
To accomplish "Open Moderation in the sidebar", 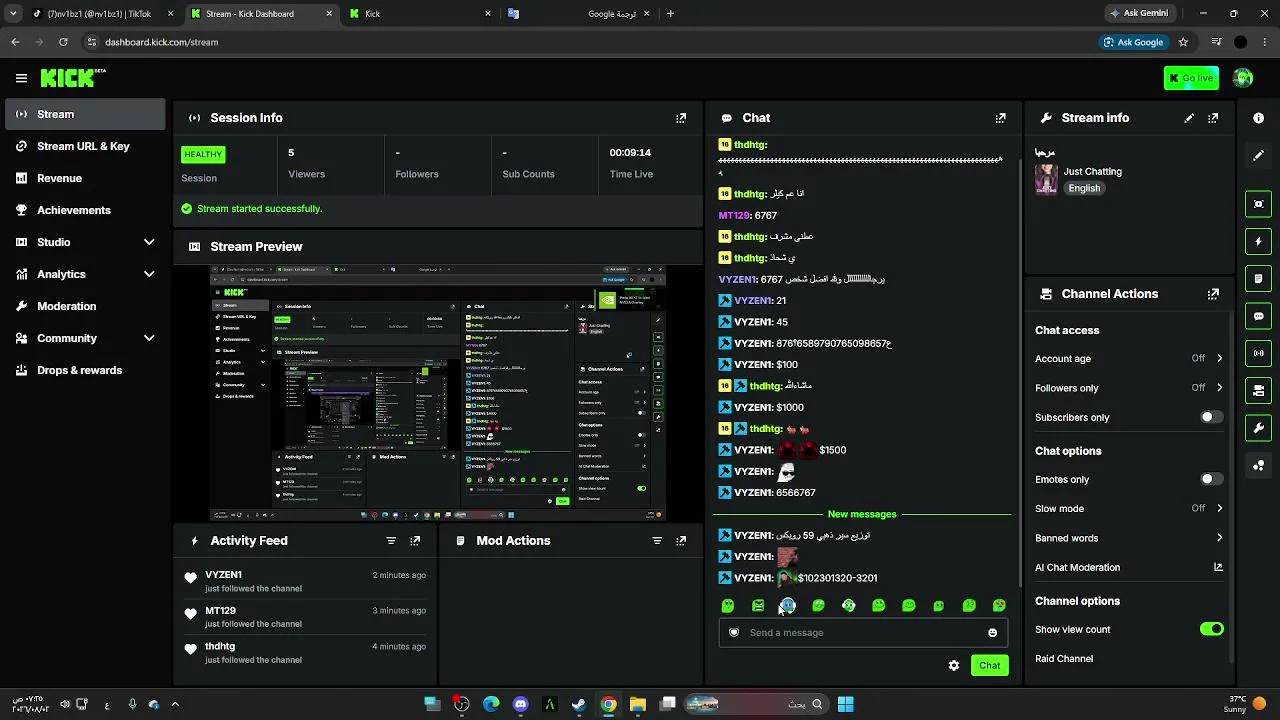I will pyautogui.click(x=85, y=306).
